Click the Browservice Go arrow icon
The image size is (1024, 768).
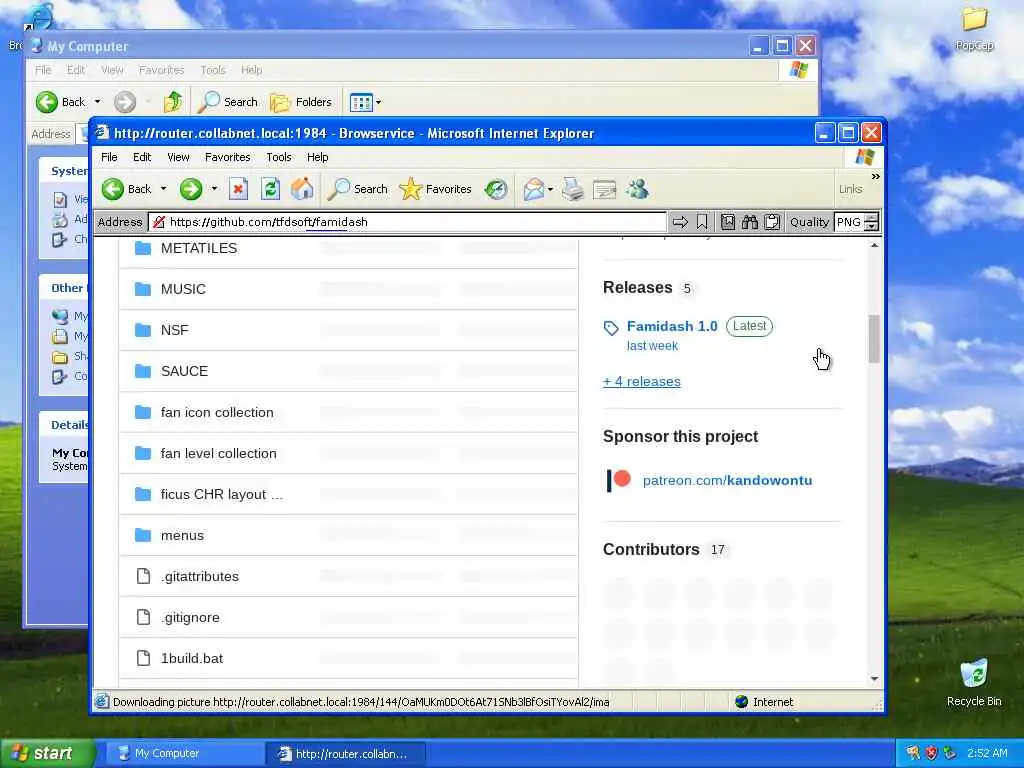click(x=680, y=223)
